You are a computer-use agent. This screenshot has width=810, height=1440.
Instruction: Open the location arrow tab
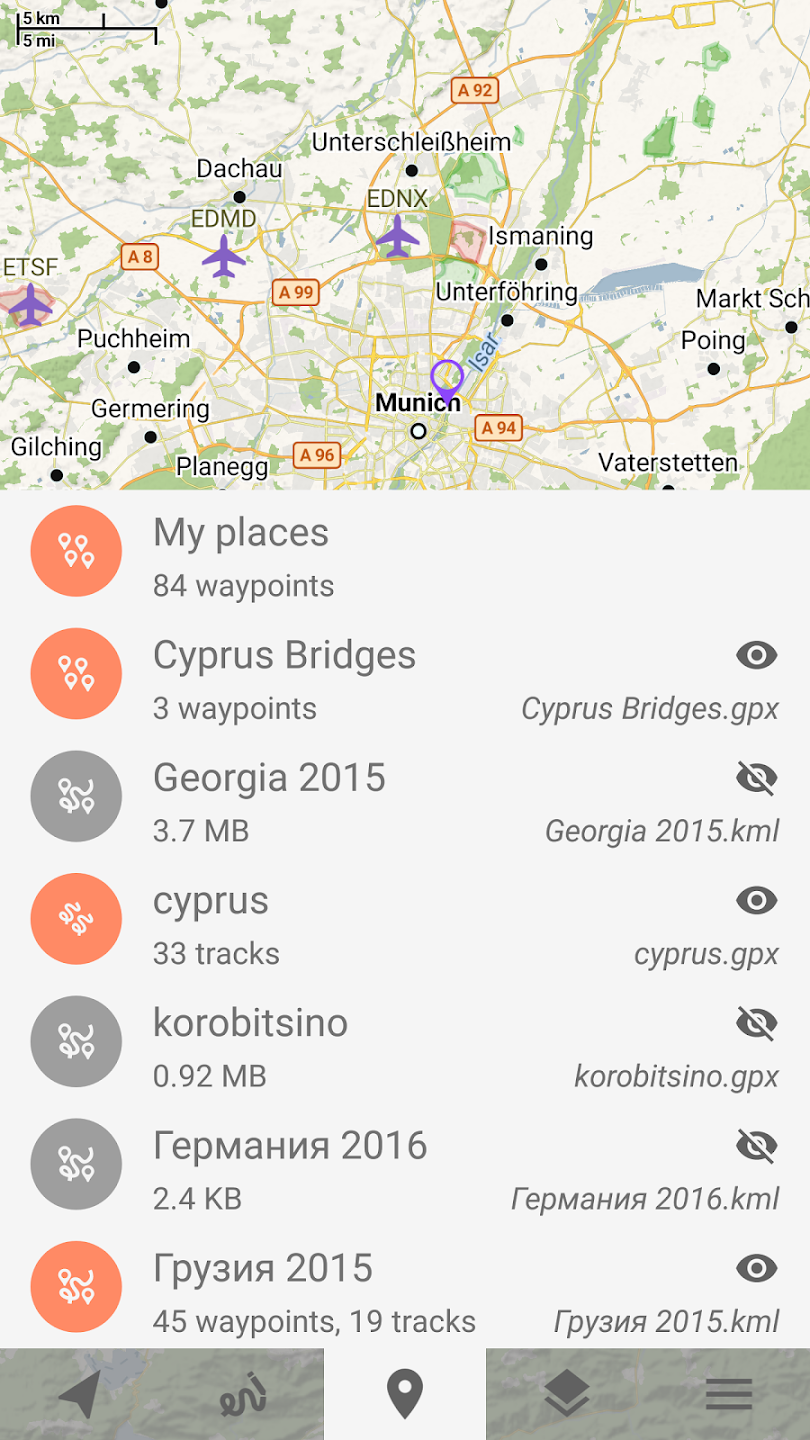pyautogui.click(x=80, y=1394)
